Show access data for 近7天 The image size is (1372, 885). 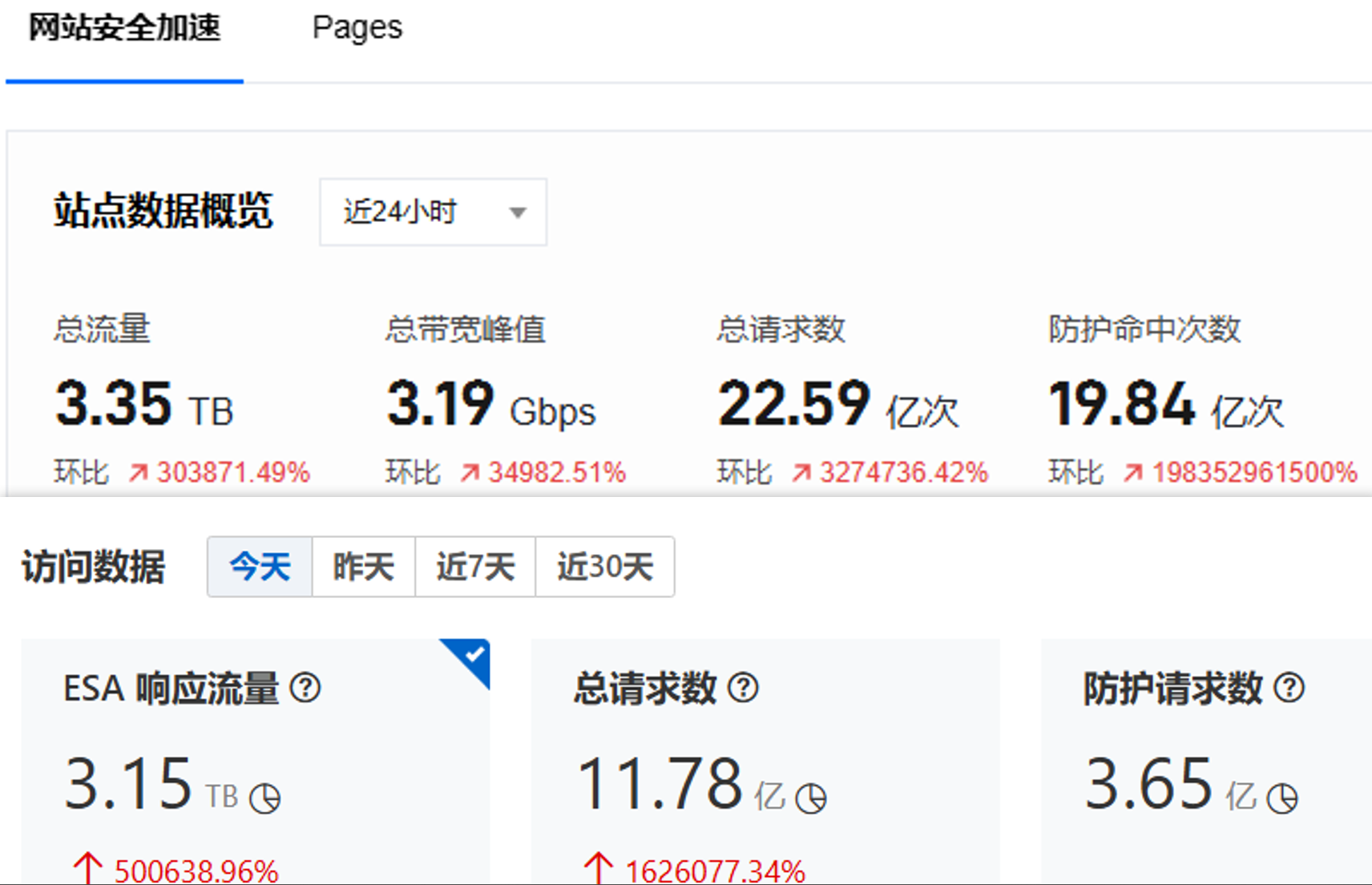(x=475, y=568)
